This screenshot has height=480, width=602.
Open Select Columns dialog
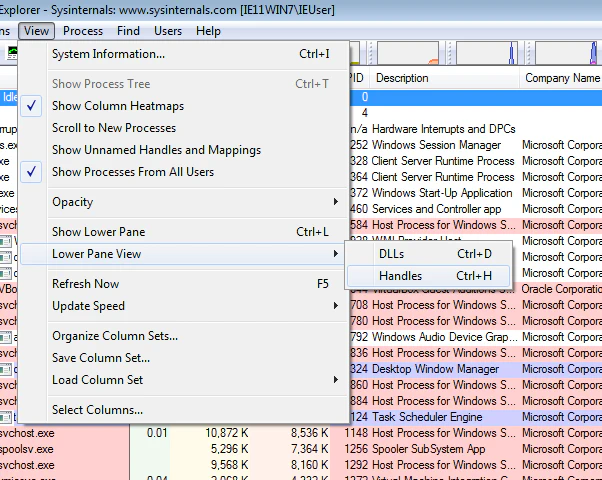click(x=184, y=410)
